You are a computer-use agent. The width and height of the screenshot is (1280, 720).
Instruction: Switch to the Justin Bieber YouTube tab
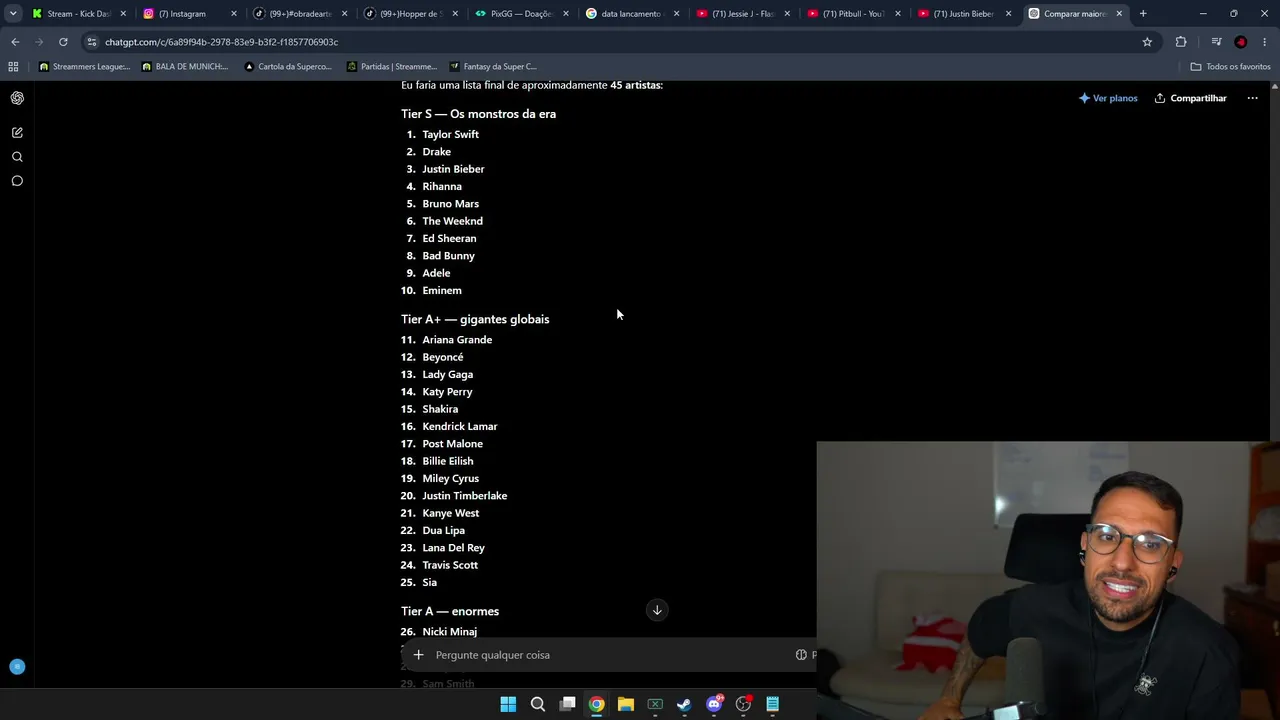point(964,14)
